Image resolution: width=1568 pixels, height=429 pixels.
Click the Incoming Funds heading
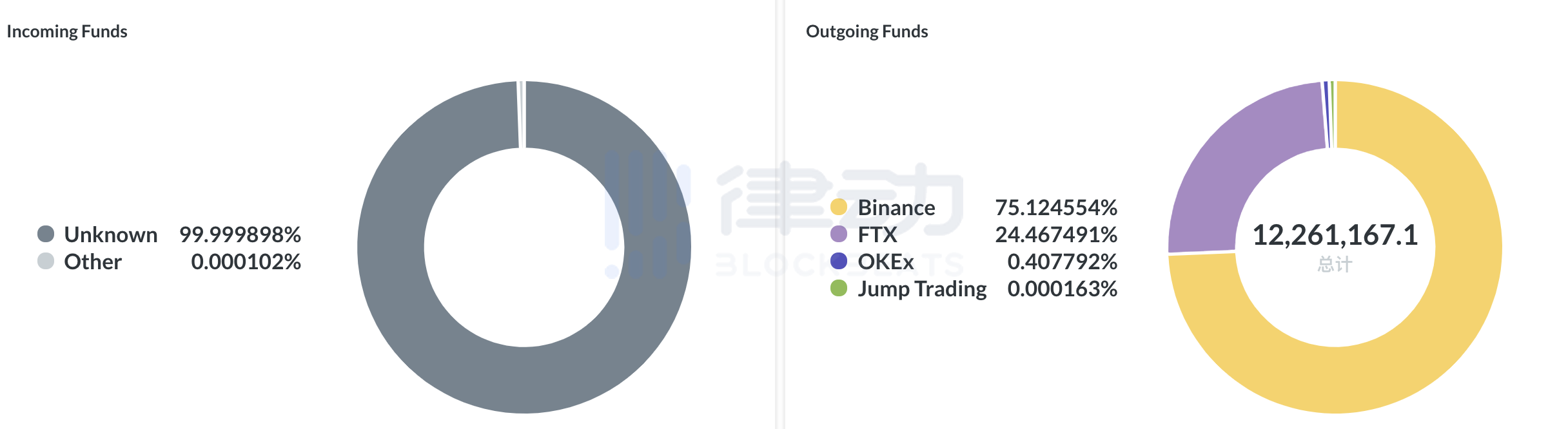pos(67,32)
